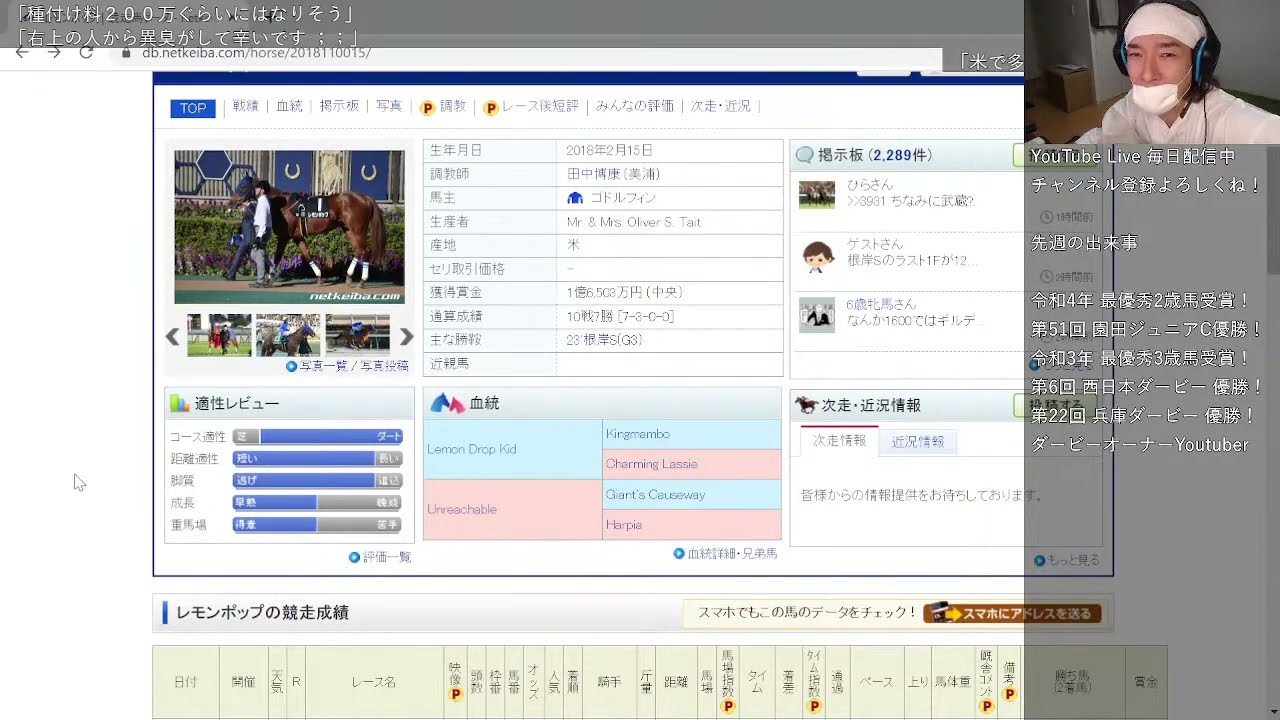Open owner ゴドルフィン link
The width and height of the screenshot is (1280, 720).
pos(623,198)
